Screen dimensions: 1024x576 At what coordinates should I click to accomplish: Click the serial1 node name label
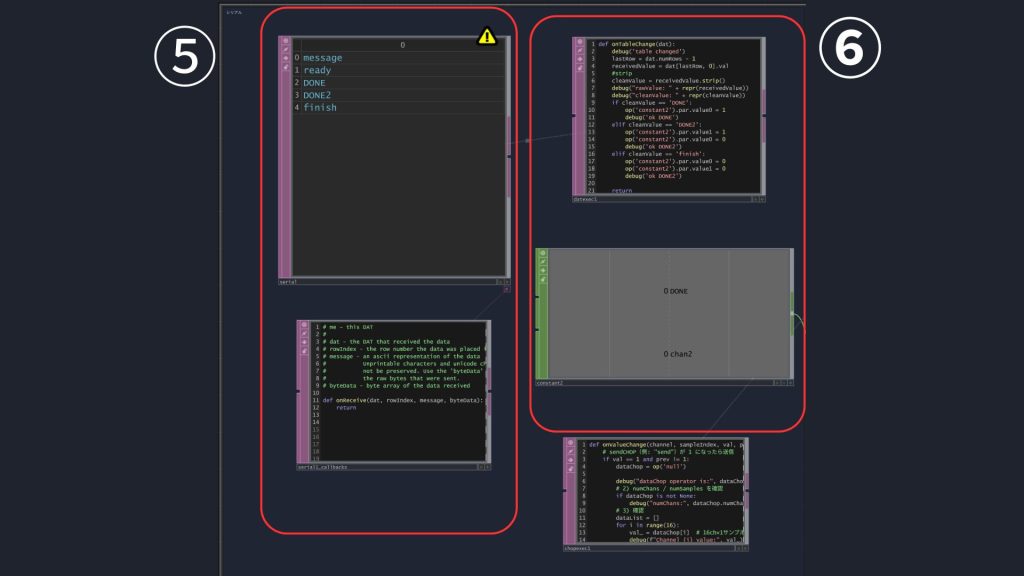pos(288,283)
